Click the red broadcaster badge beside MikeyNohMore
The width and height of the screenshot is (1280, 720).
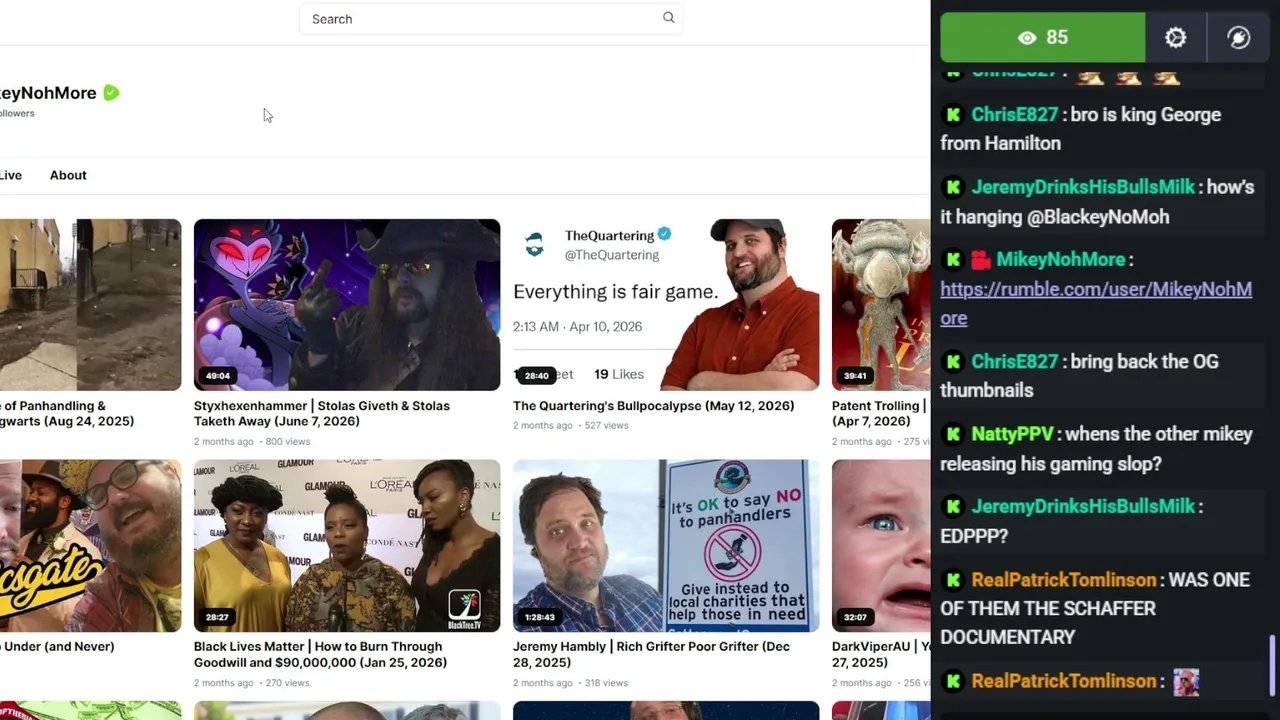981,260
